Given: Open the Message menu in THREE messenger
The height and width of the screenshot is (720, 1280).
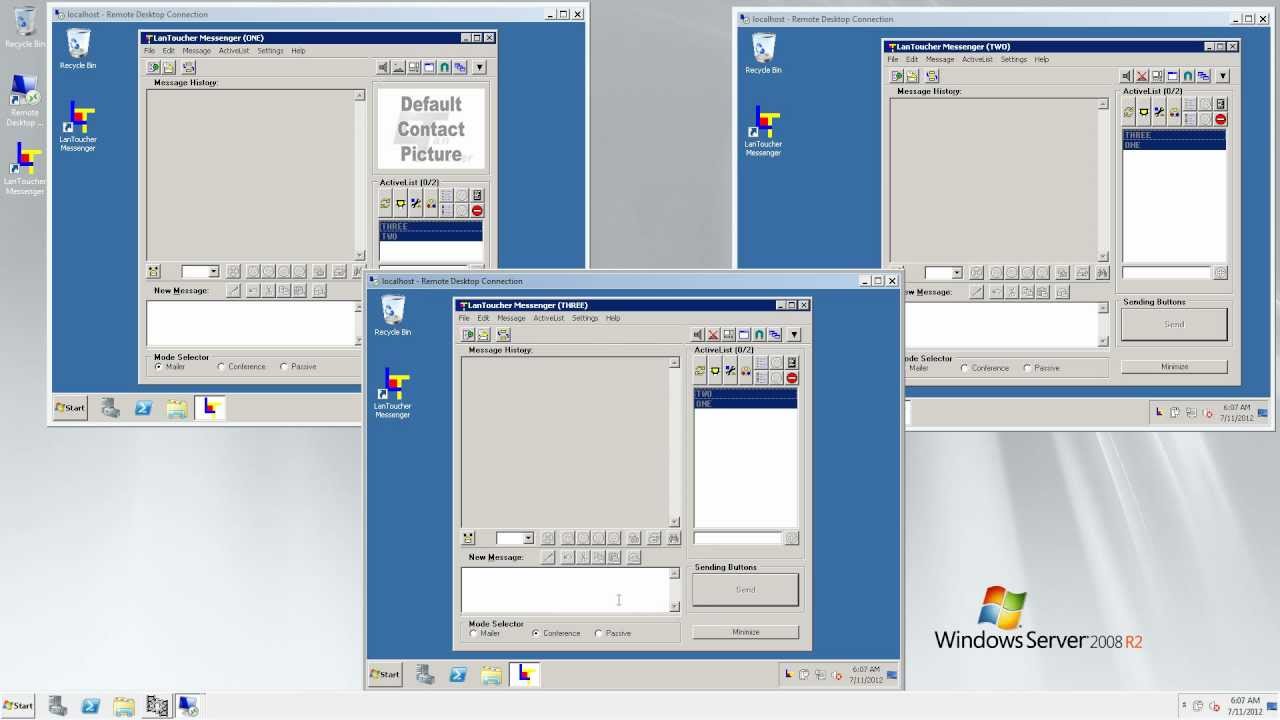Looking at the screenshot, I should (511, 318).
